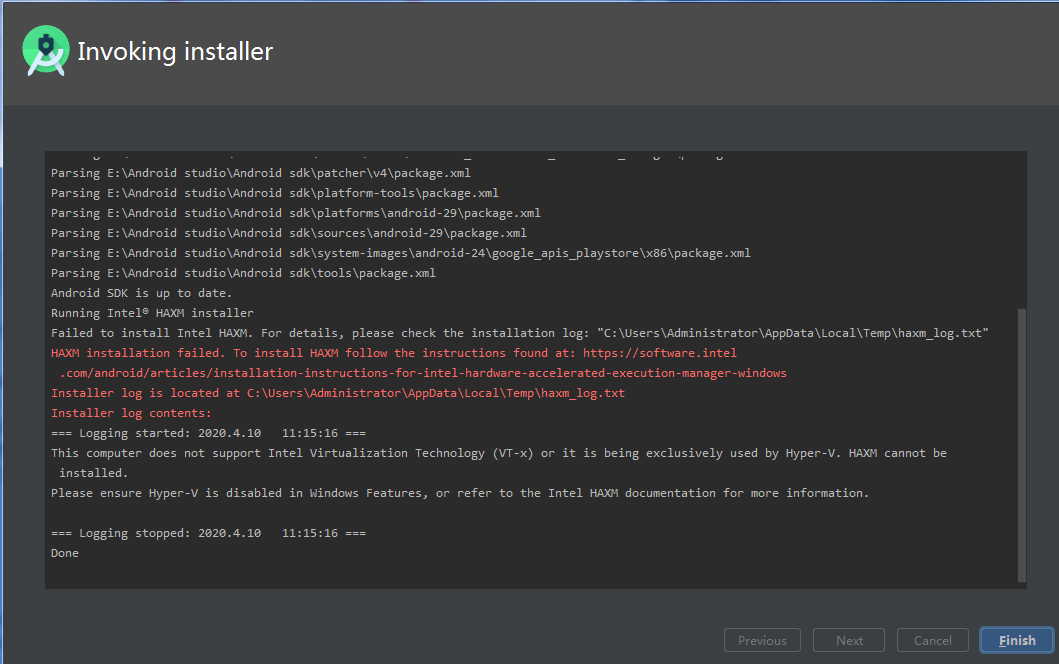Click the Previous button
The width and height of the screenshot is (1059, 664).
coord(762,640)
